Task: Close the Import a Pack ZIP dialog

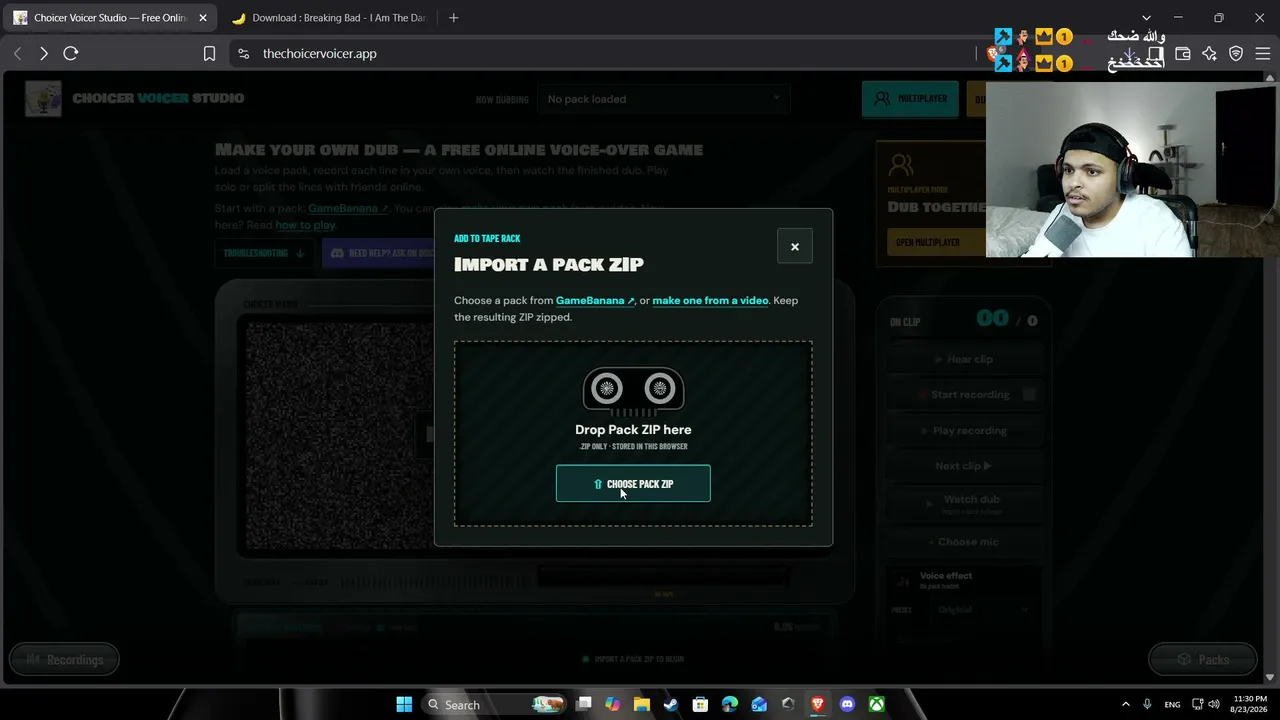Action: (x=795, y=247)
